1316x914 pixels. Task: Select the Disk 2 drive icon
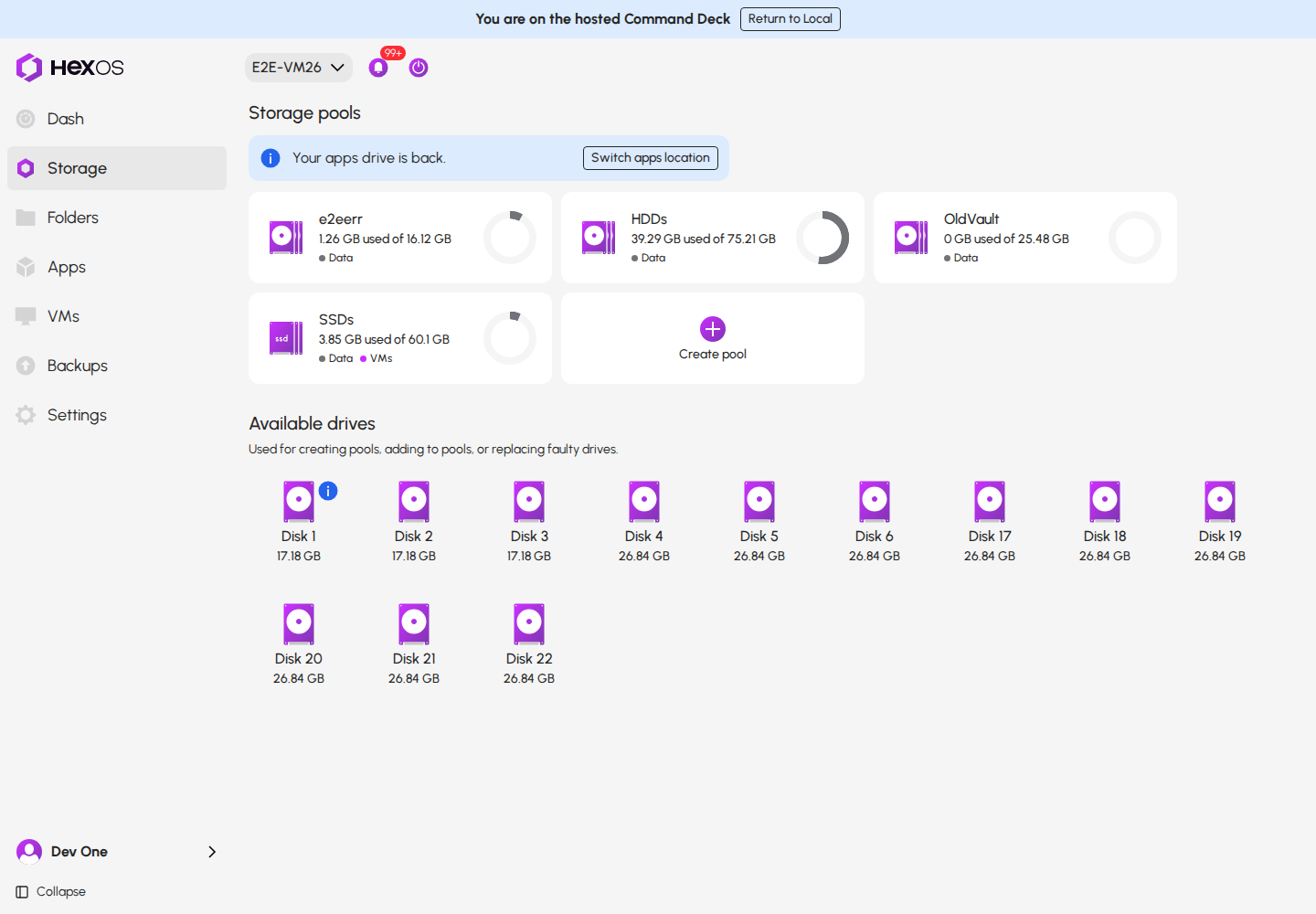point(414,502)
